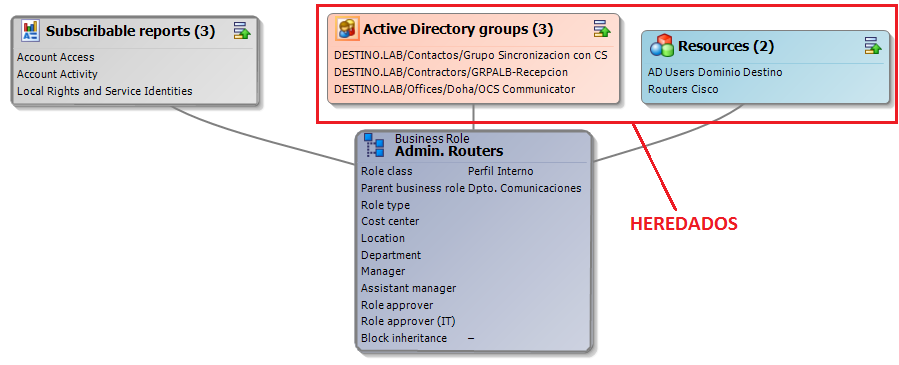Image resolution: width=899 pixels, height=365 pixels.
Task: Click the Business Role hierarchy icon
Action: (x=375, y=146)
